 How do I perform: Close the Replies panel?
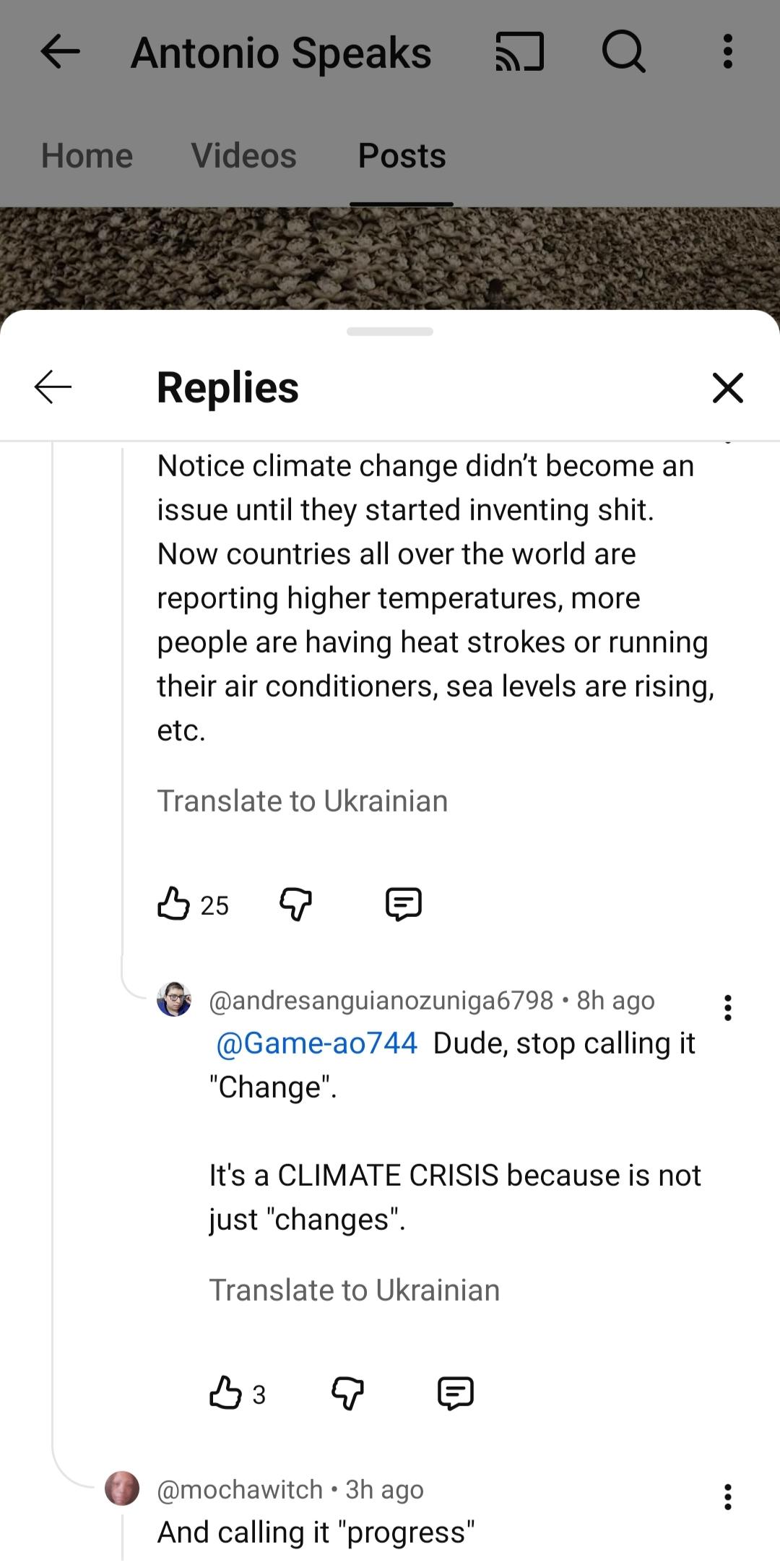pyautogui.click(x=727, y=387)
